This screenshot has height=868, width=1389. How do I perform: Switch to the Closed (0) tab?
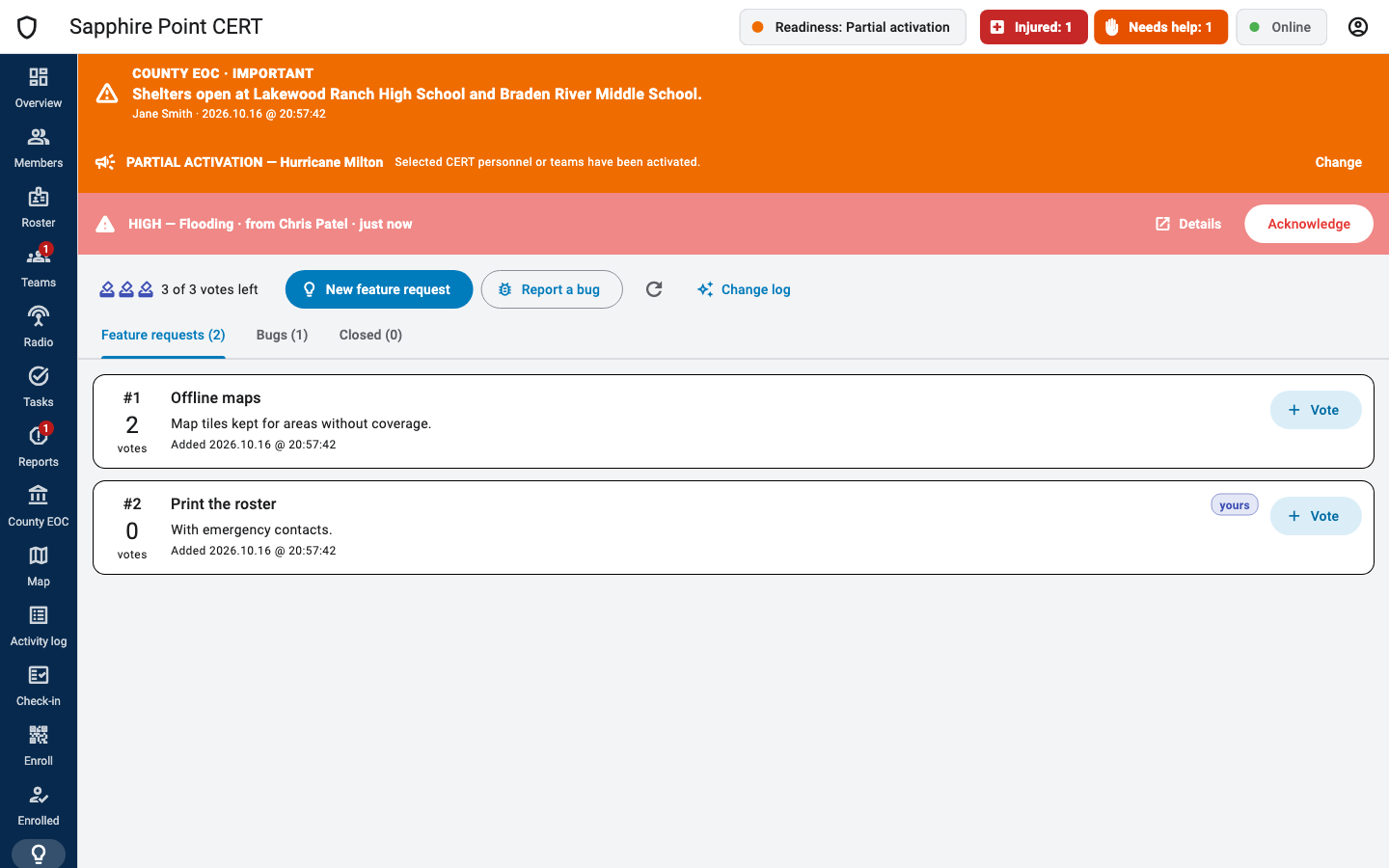[x=370, y=336]
